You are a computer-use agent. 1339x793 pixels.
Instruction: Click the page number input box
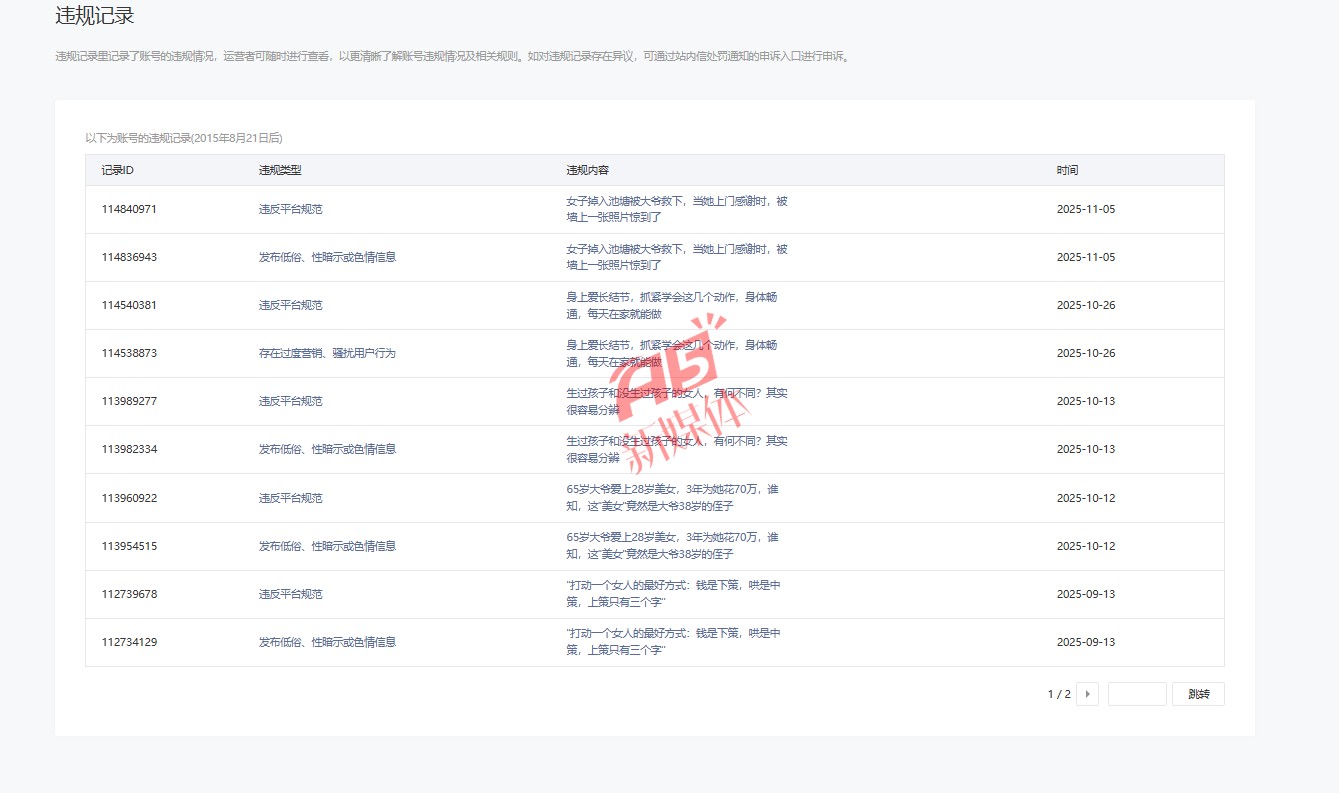coord(1136,694)
